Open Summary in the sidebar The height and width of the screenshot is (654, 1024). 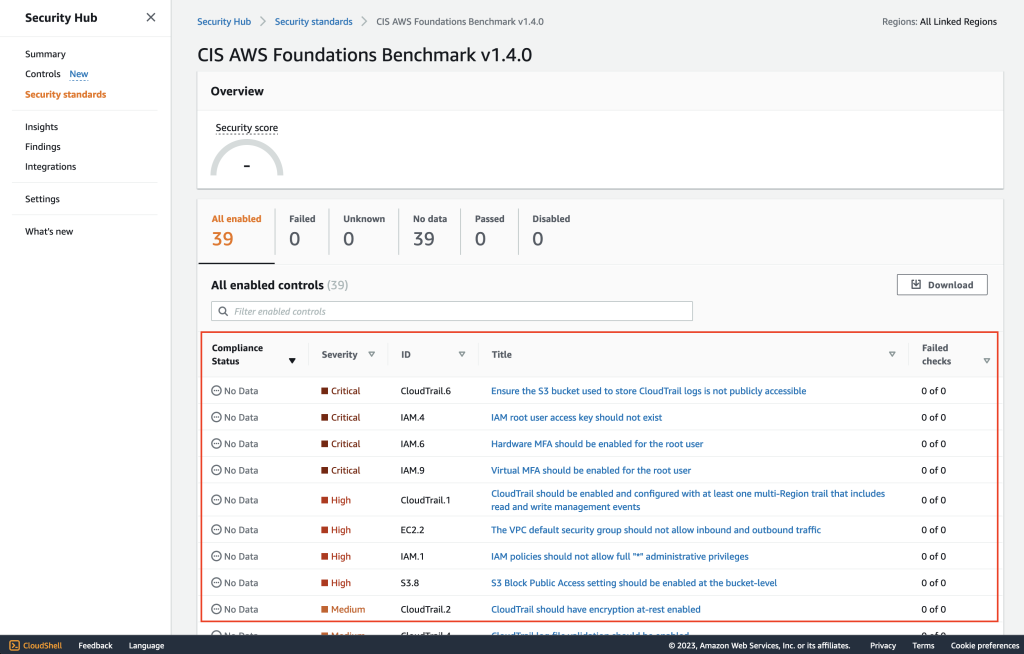tap(45, 54)
